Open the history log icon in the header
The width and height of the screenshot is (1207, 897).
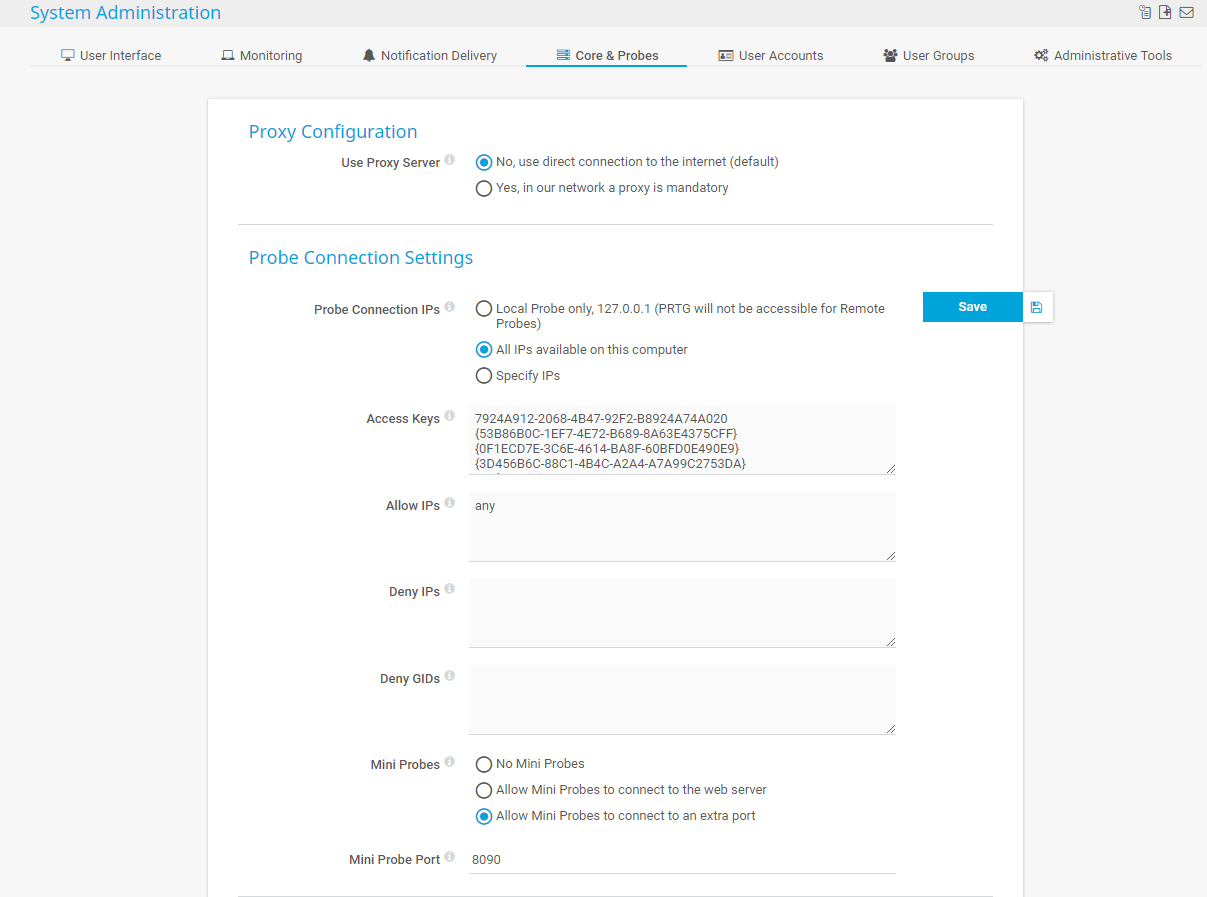pyautogui.click(x=1145, y=13)
